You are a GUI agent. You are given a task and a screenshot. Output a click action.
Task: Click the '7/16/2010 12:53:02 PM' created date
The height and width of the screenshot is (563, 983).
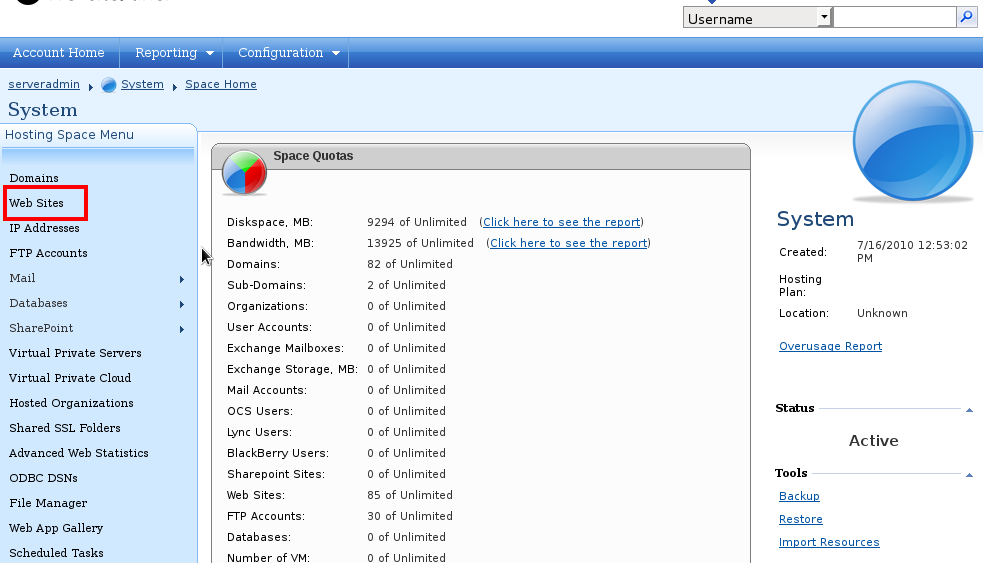click(912, 251)
